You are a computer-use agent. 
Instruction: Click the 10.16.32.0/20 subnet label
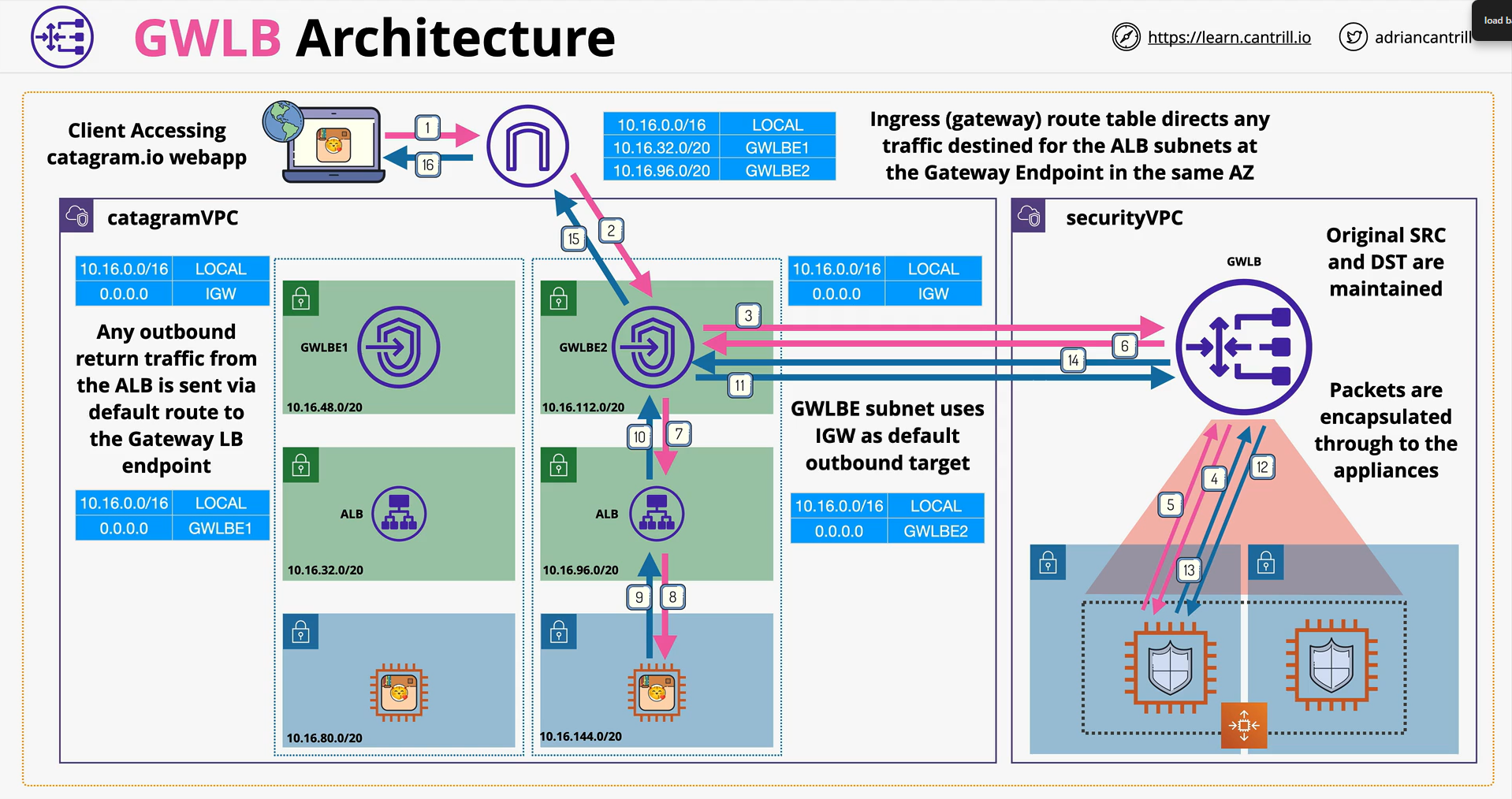click(x=325, y=570)
